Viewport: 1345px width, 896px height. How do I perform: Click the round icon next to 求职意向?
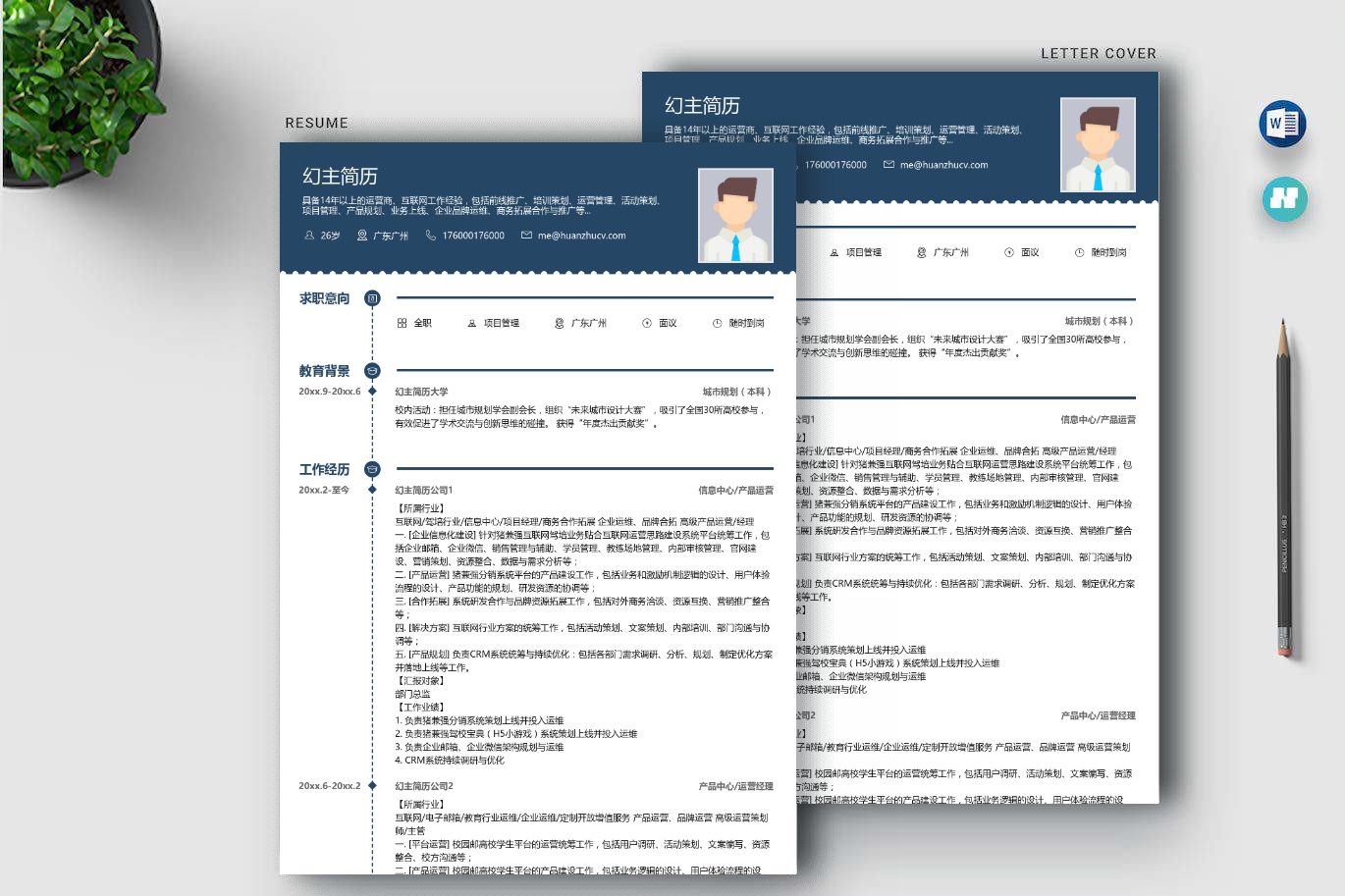[x=372, y=298]
